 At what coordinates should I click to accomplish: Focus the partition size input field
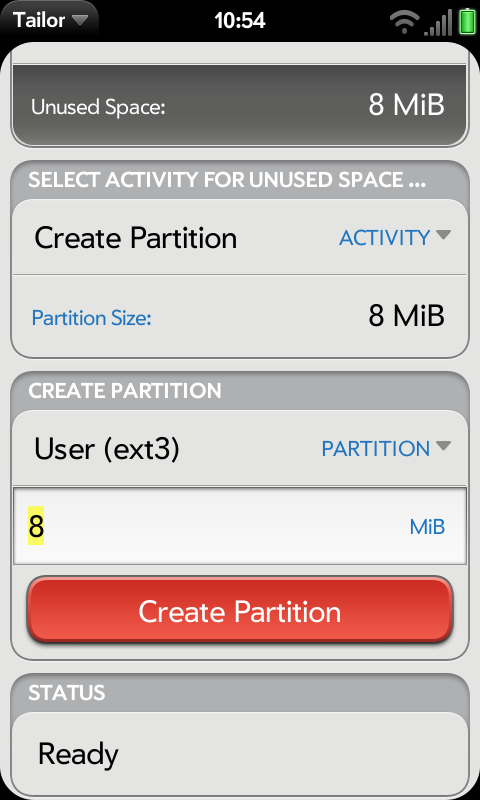coord(240,526)
